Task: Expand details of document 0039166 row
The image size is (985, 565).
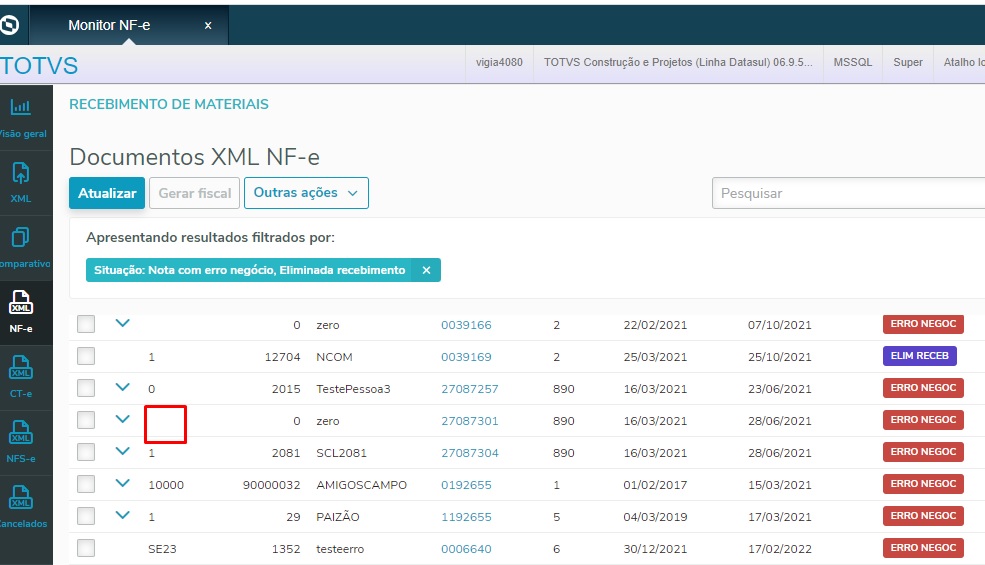Action: point(122,323)
